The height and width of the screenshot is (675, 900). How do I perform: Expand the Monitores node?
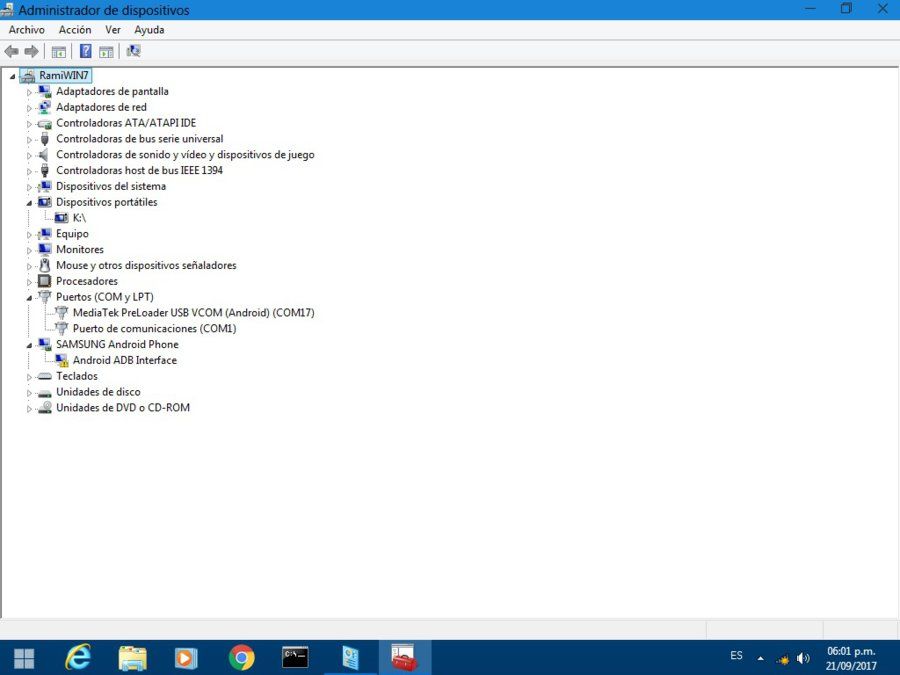pos(29,250)
